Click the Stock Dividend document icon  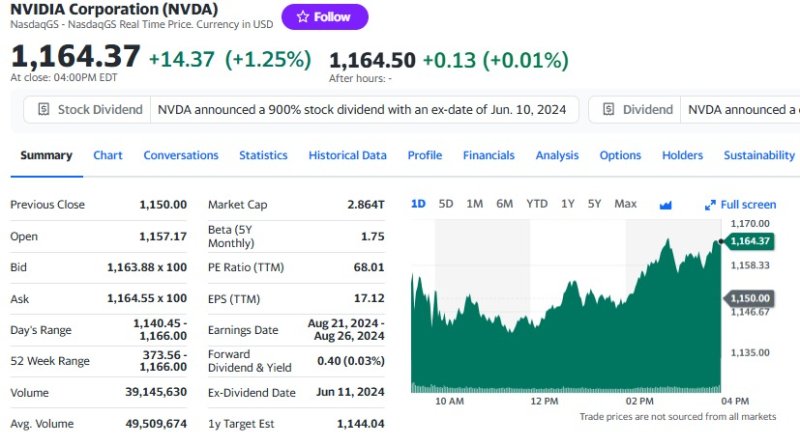tap(43, 110)
